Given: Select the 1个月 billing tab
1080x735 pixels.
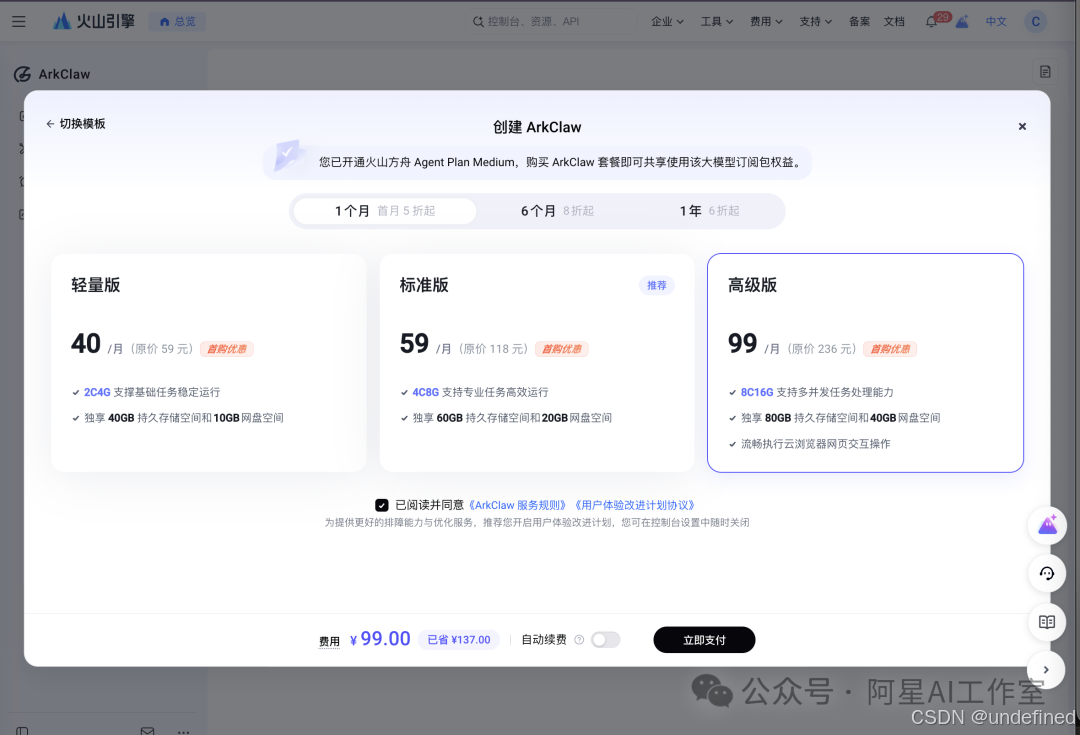Looking at the screenshot, I should [x=385, y=211].
